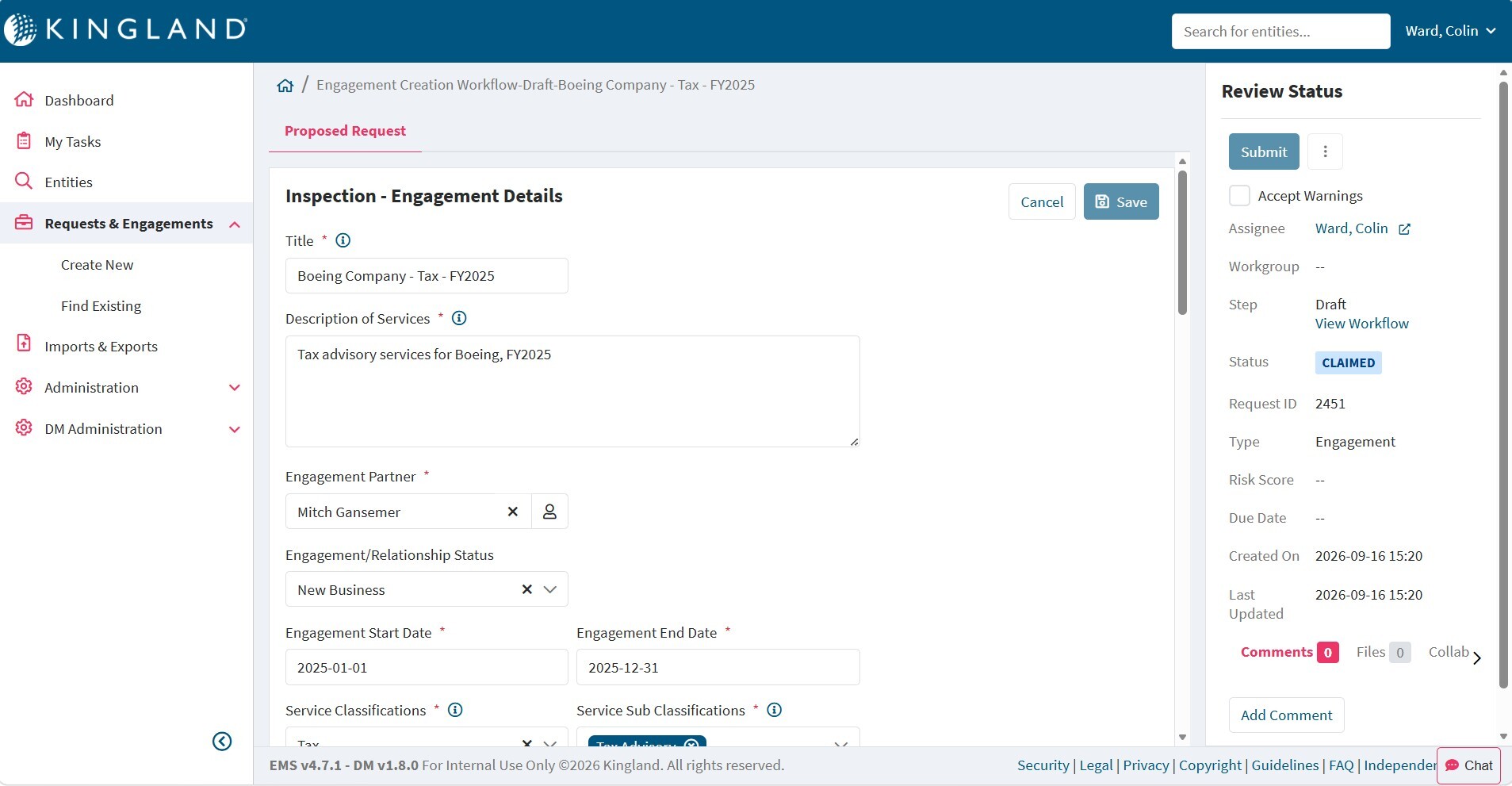Image resolution: width=1512 pixels, height=786 pixels.
Task: Open person lookup for Engagement Partner
Action: click(x=549, y=512)
